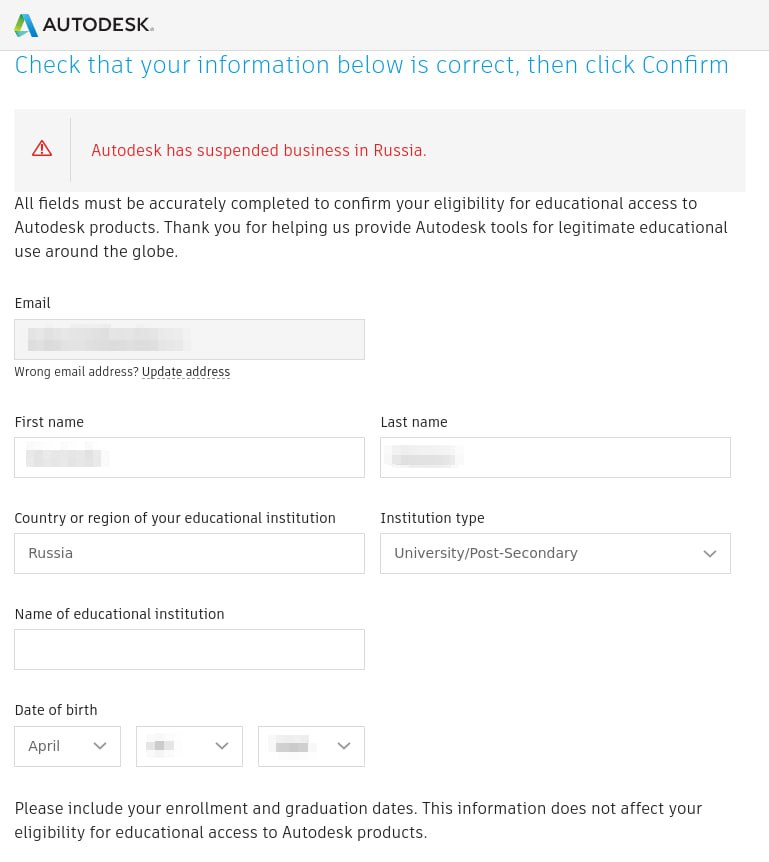Click the 'Institution type' label
Image resolution: width=769 pixels, height=862 pixels.
(x=432, y=518)
